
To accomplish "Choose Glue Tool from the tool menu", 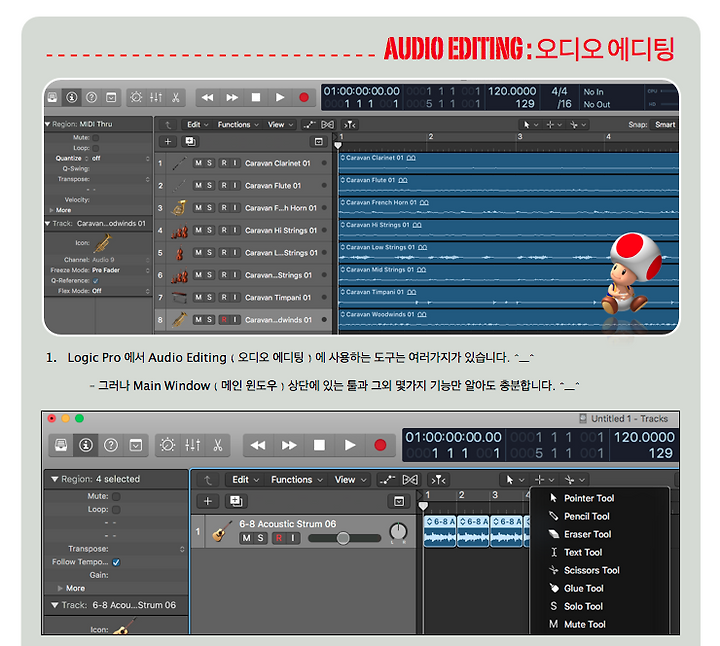I will (599, 588).
